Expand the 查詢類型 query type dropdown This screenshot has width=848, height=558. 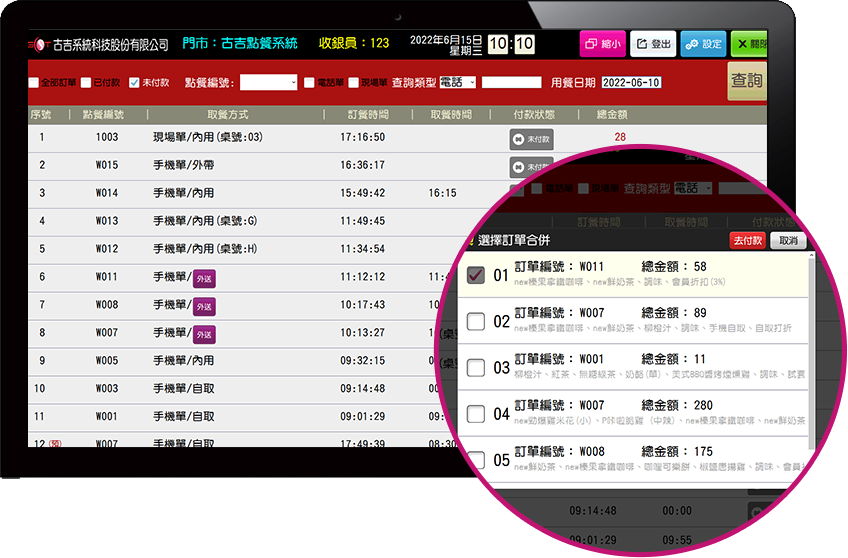[x=456, y=83]
